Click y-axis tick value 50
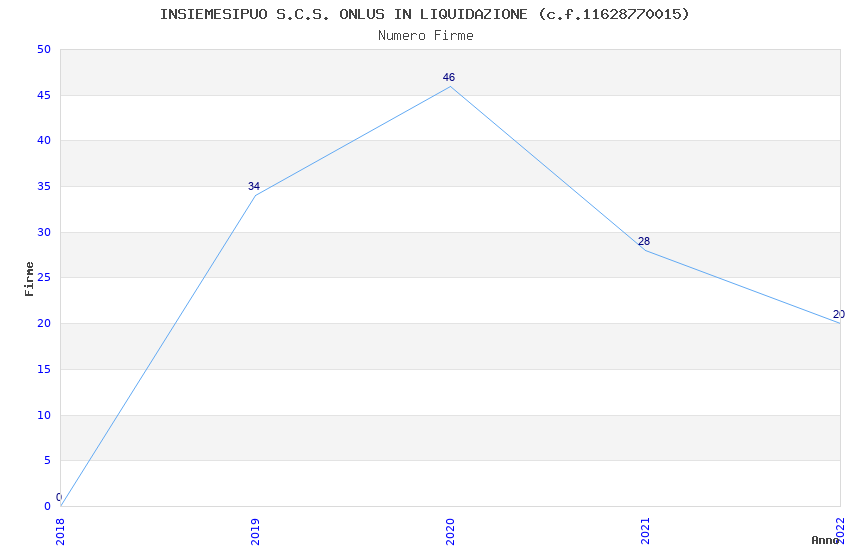The image size is (850, 550). coord(44,49)
